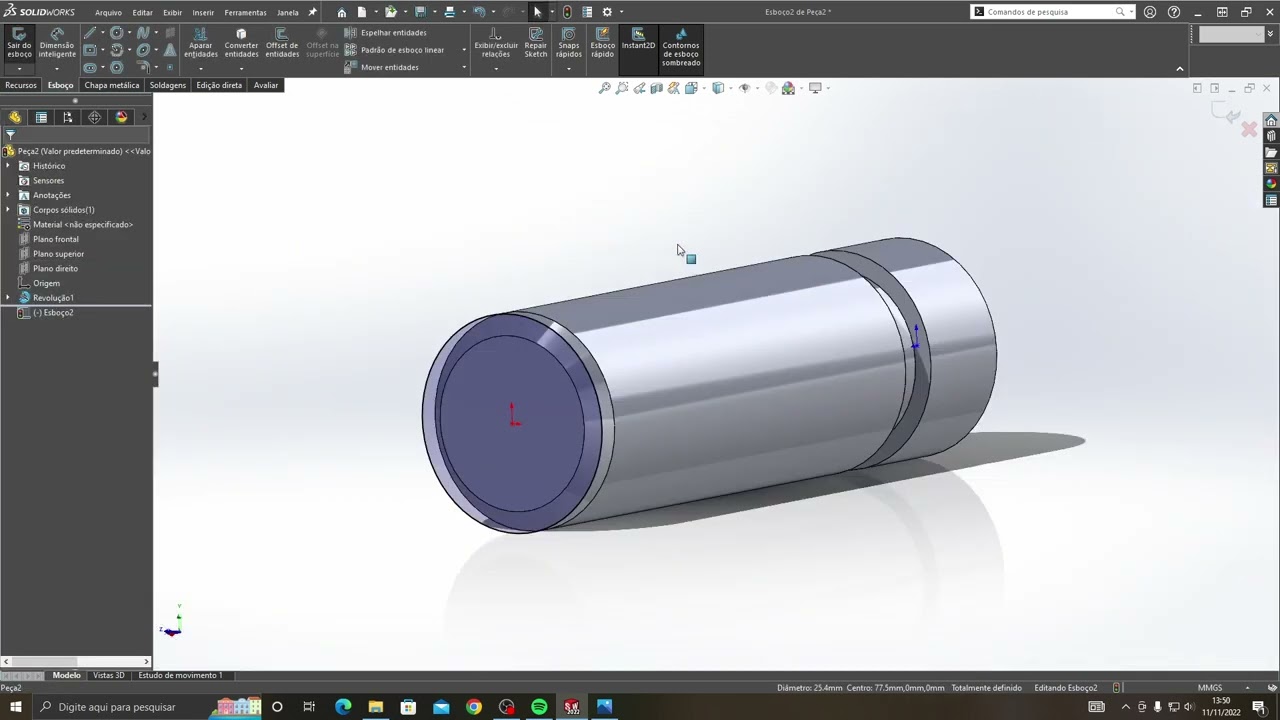Open ConfigurationManager tab icon

point(68,117)
